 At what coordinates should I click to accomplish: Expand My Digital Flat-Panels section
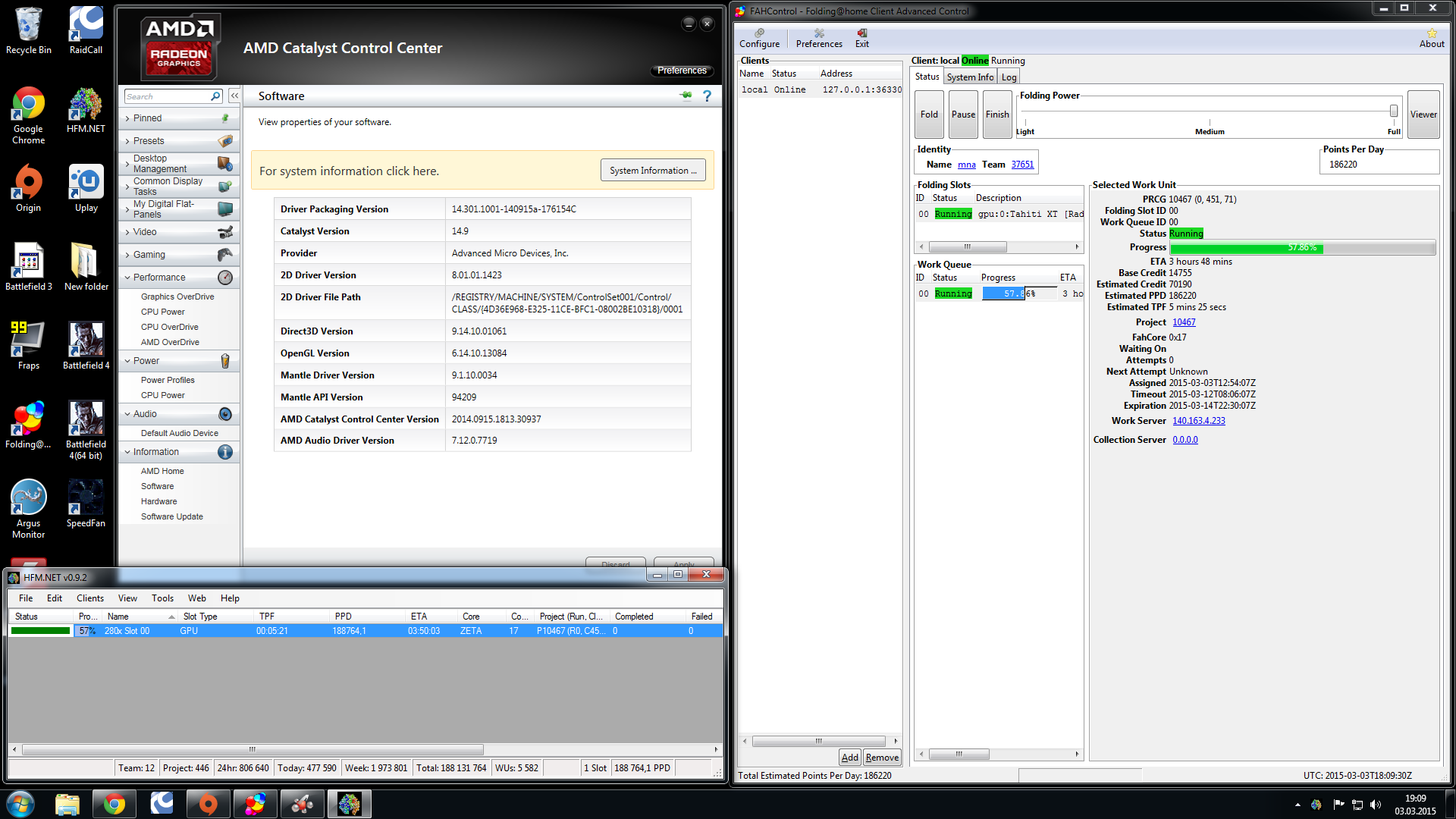(x=179, y=209)
